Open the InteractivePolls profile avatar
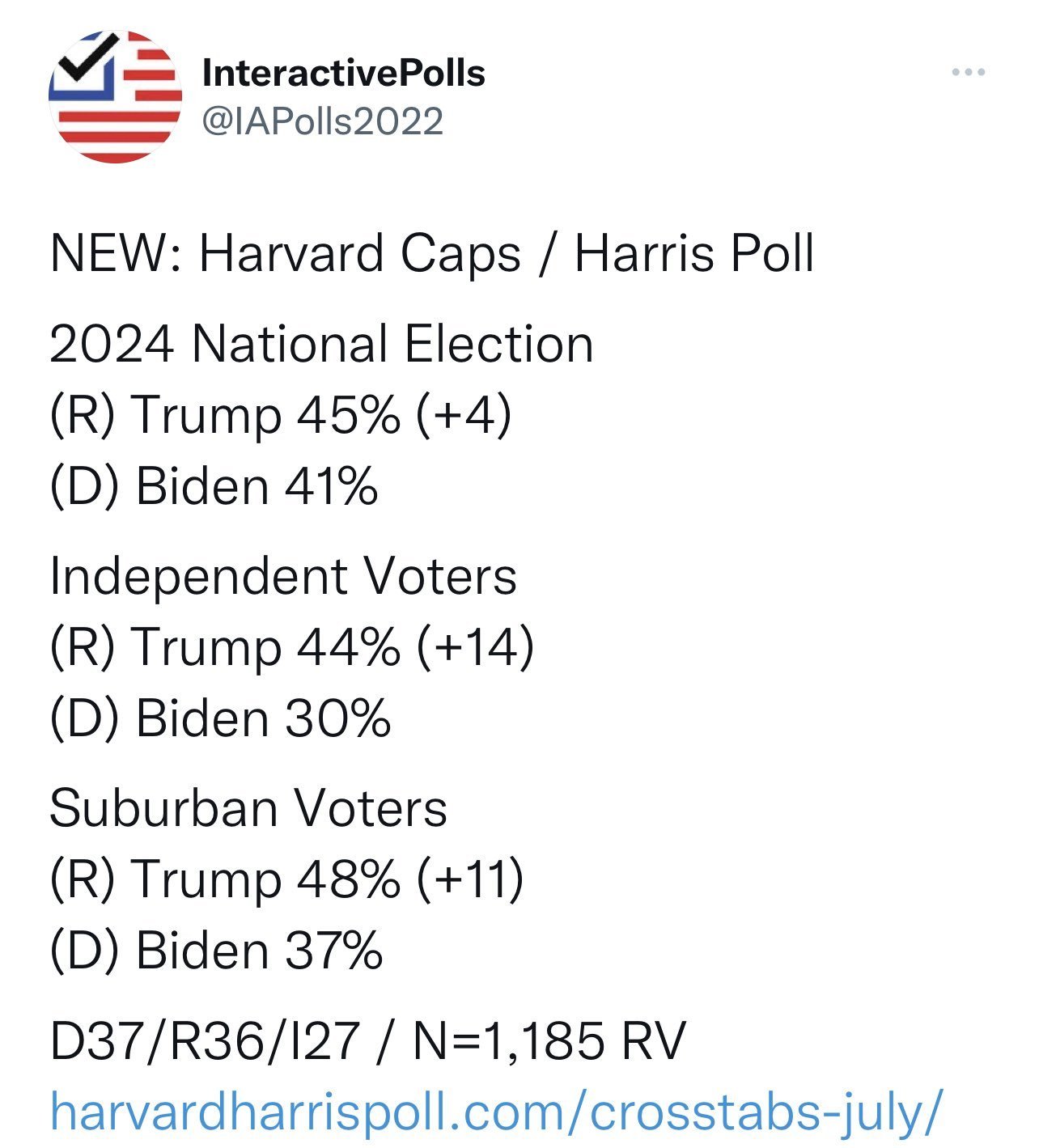1039x1148 pixels. coord(115,97)
